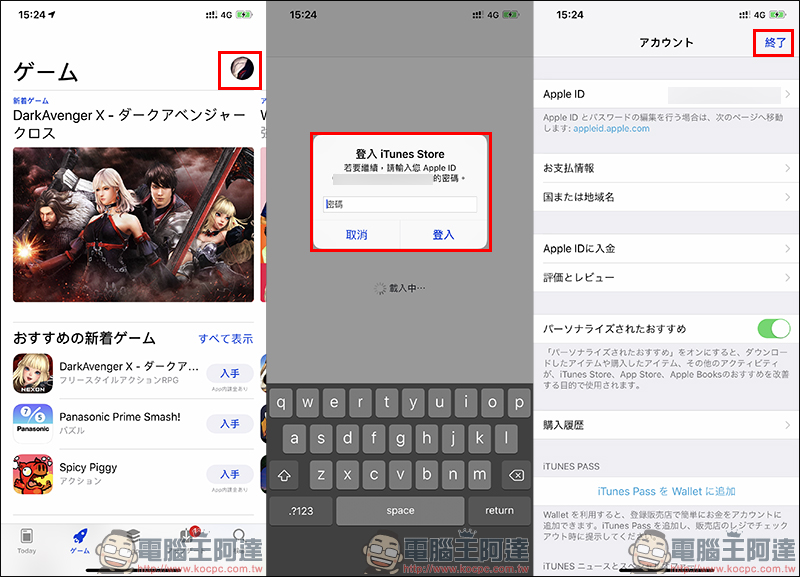Tap the space bar key

[401, 511]
